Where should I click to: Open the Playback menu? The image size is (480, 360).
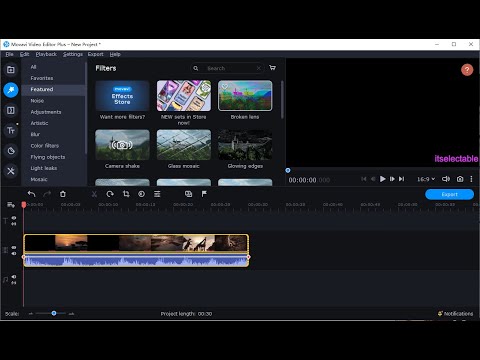coord(46,54)
